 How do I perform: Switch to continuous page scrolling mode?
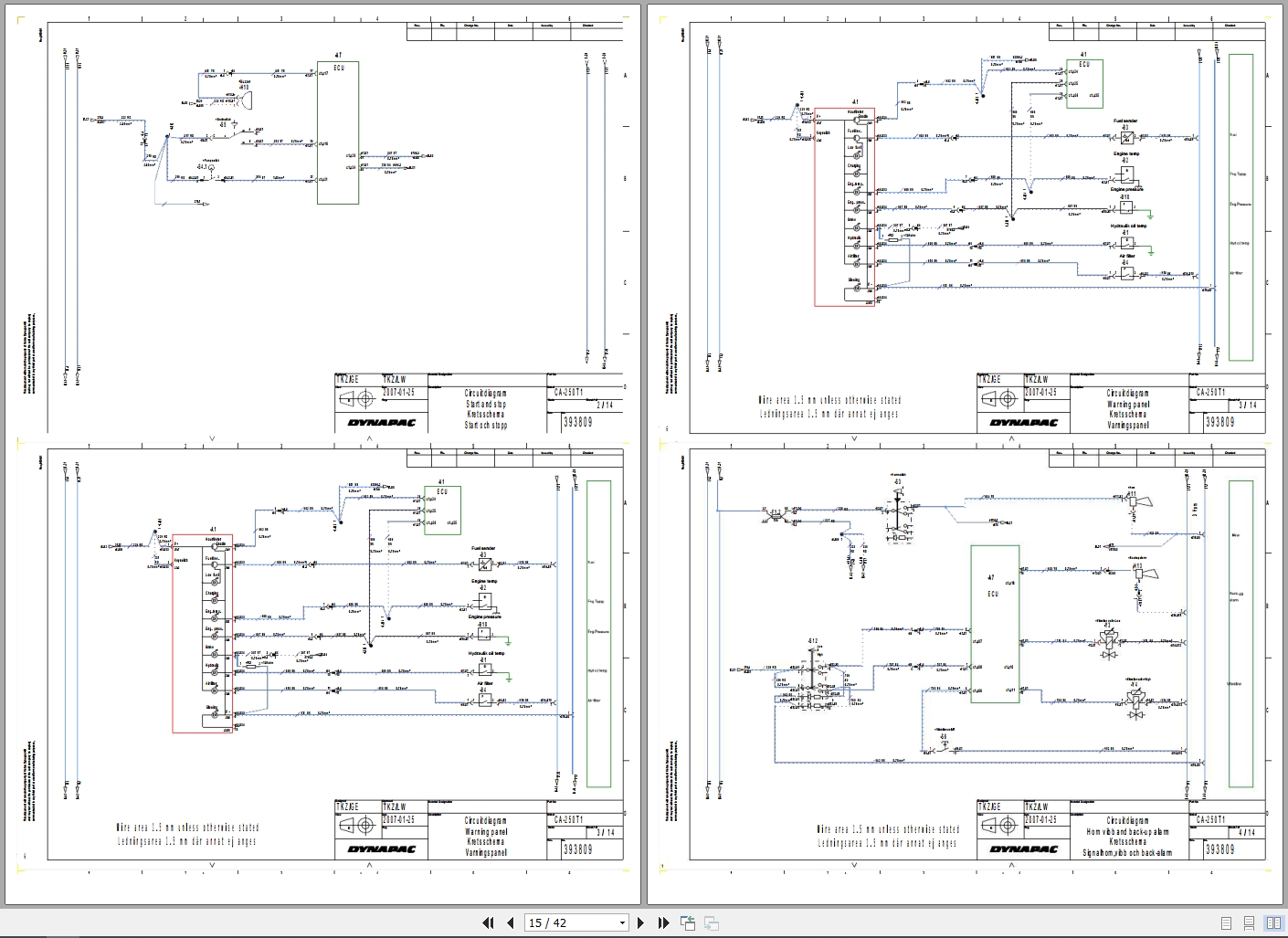[1249, 922]
